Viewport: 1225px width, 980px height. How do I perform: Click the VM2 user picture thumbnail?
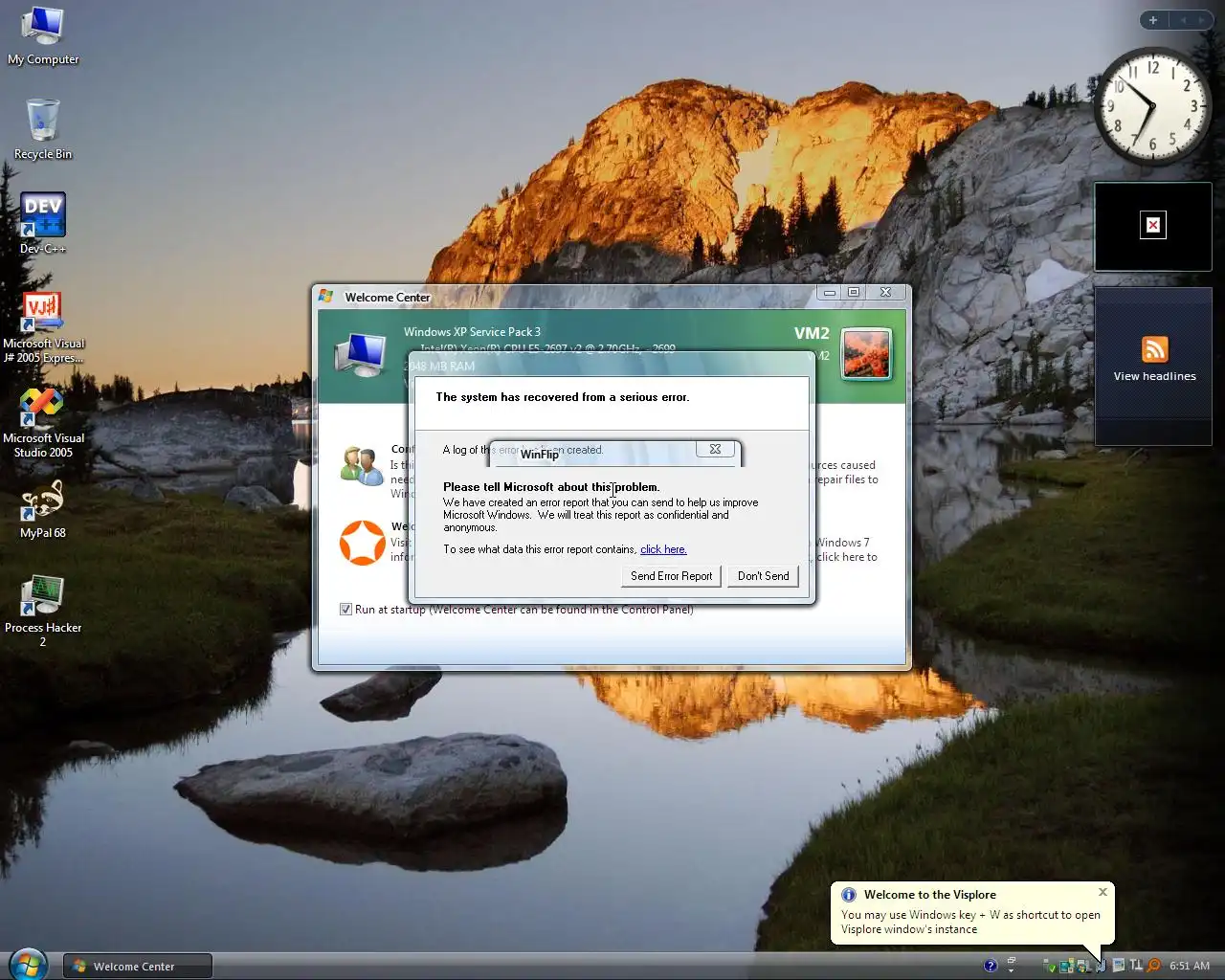[867, 353]
